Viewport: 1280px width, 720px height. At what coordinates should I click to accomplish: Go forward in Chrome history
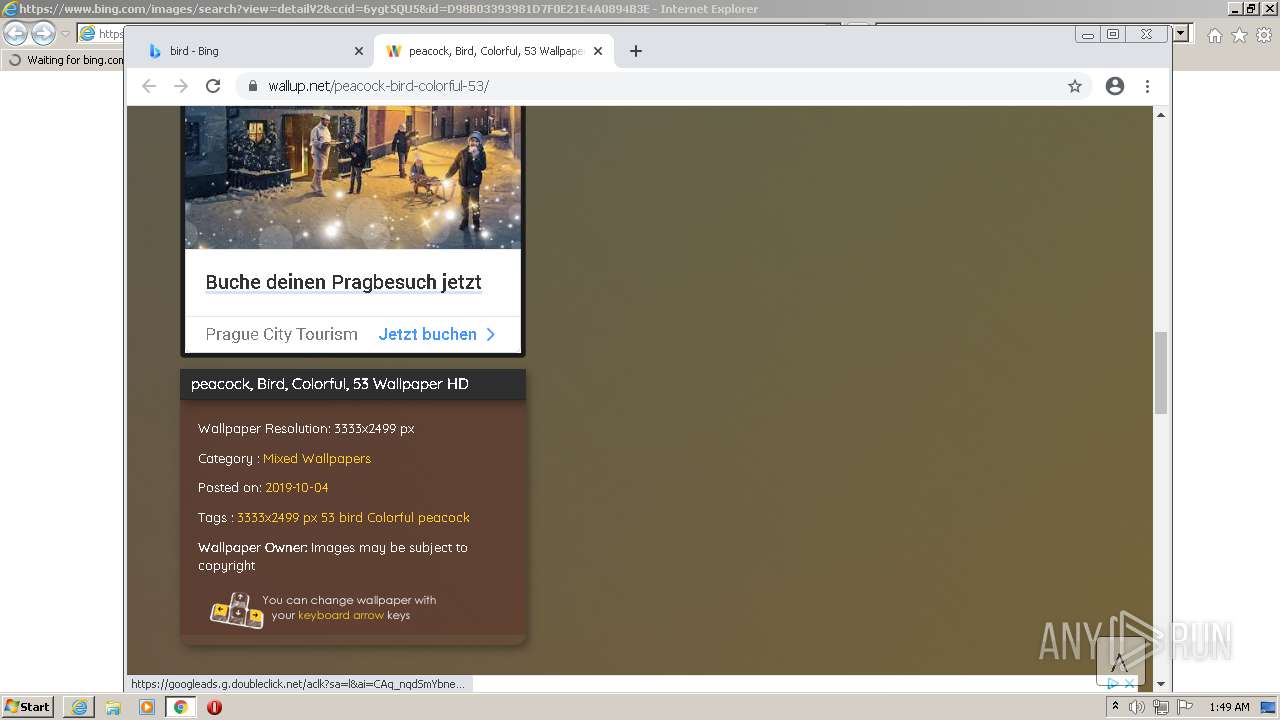[x=181, y=86]
